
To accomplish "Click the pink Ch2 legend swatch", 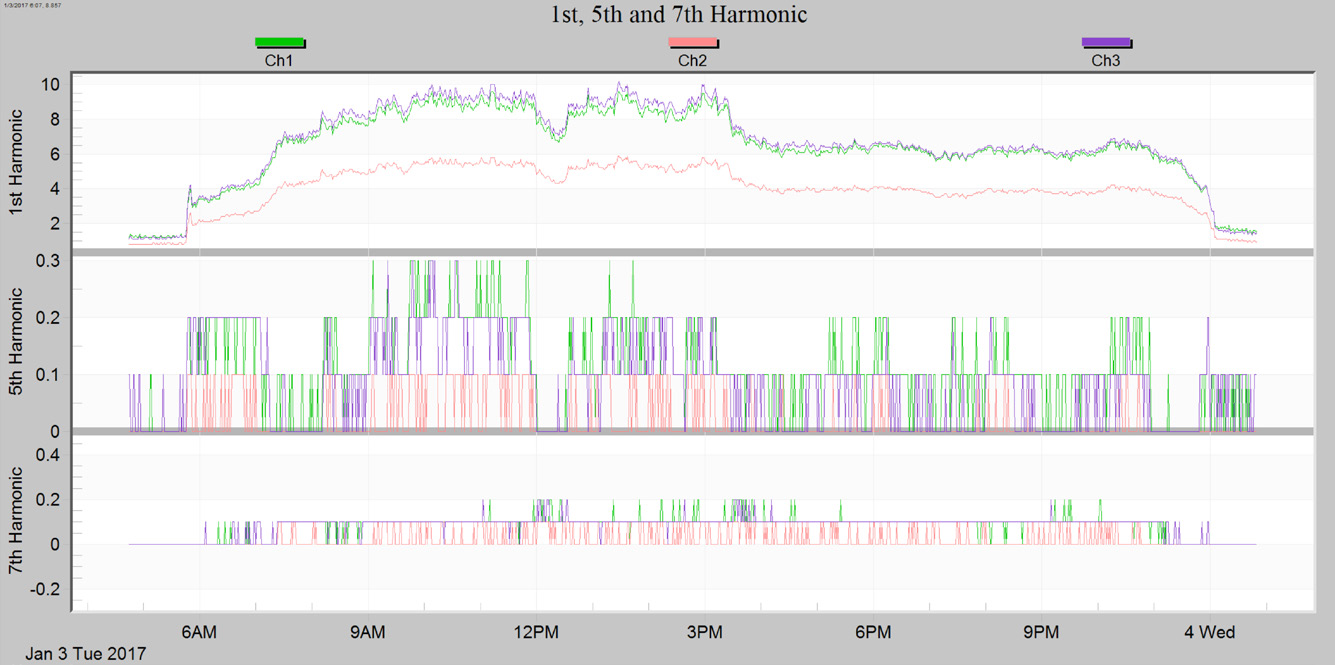I will (693, 42).
